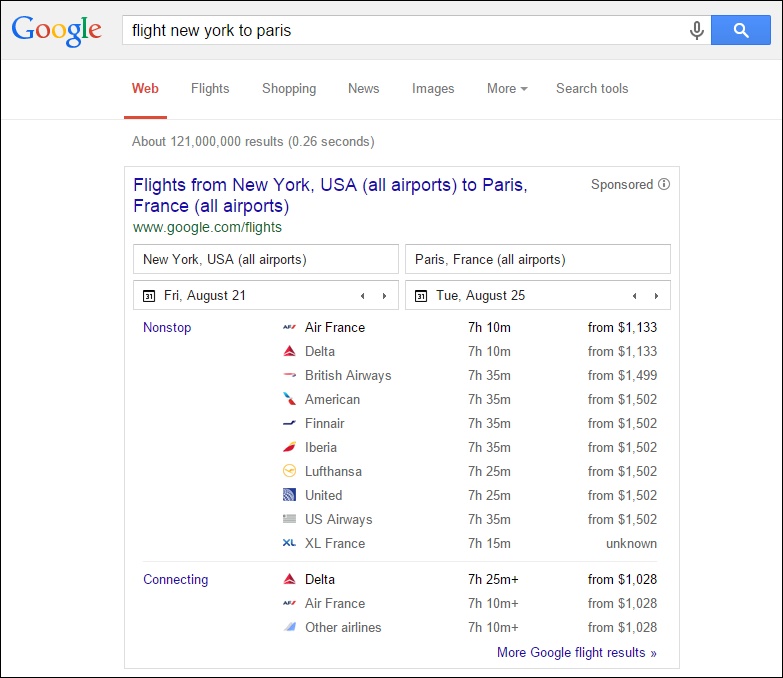Switch to the Images tab
Viewport: 783px width, 678px height.
click(x=433, y=89)
